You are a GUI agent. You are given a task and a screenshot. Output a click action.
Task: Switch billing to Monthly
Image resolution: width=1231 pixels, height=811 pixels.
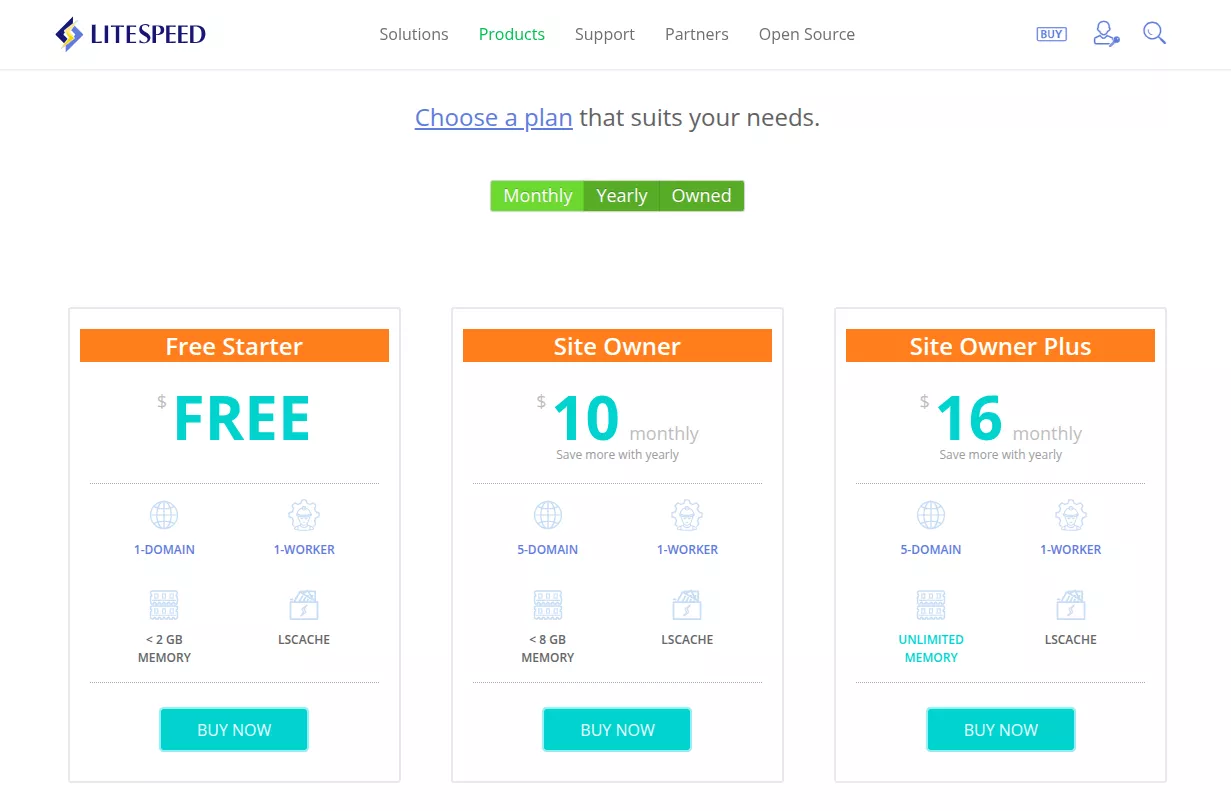(537, 195)
